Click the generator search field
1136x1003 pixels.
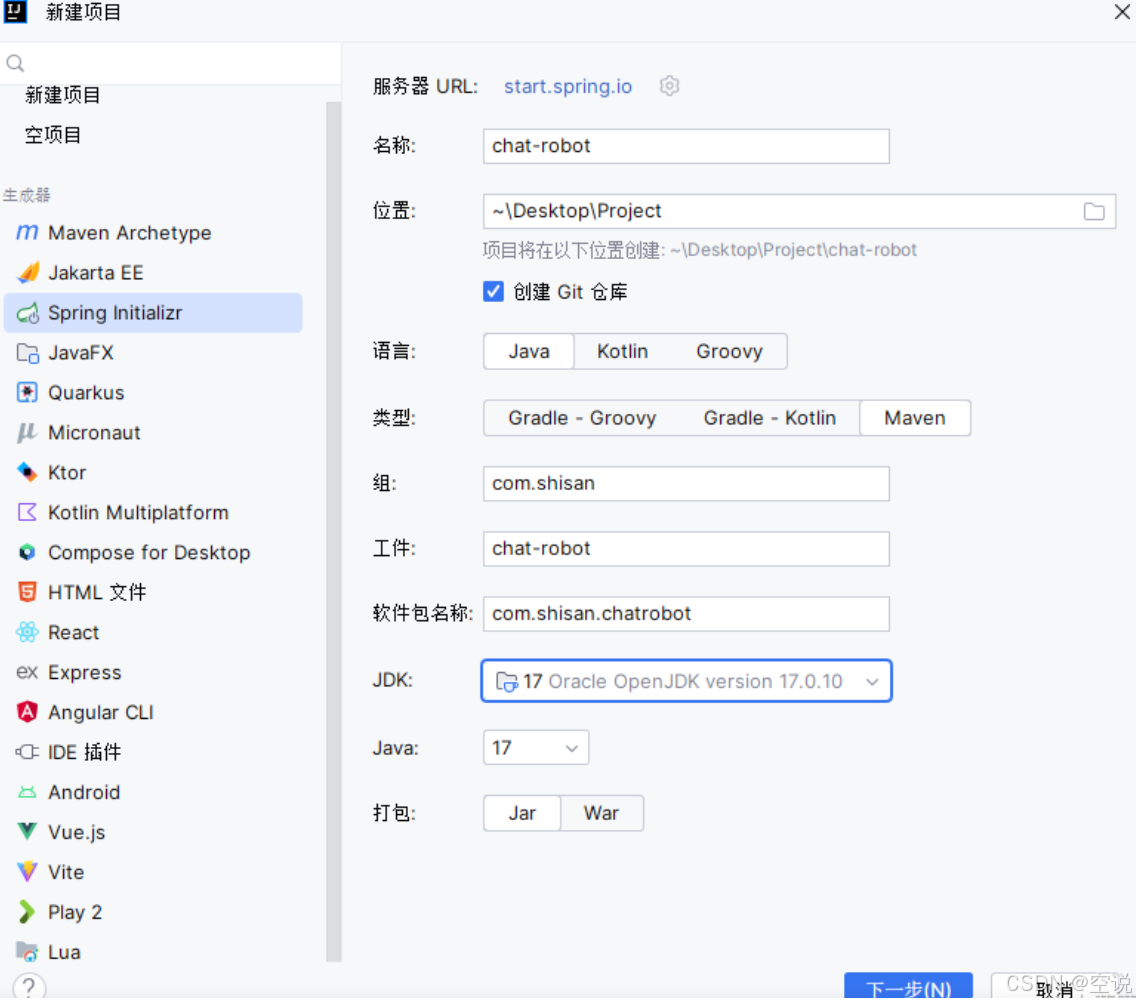point(171,63)
